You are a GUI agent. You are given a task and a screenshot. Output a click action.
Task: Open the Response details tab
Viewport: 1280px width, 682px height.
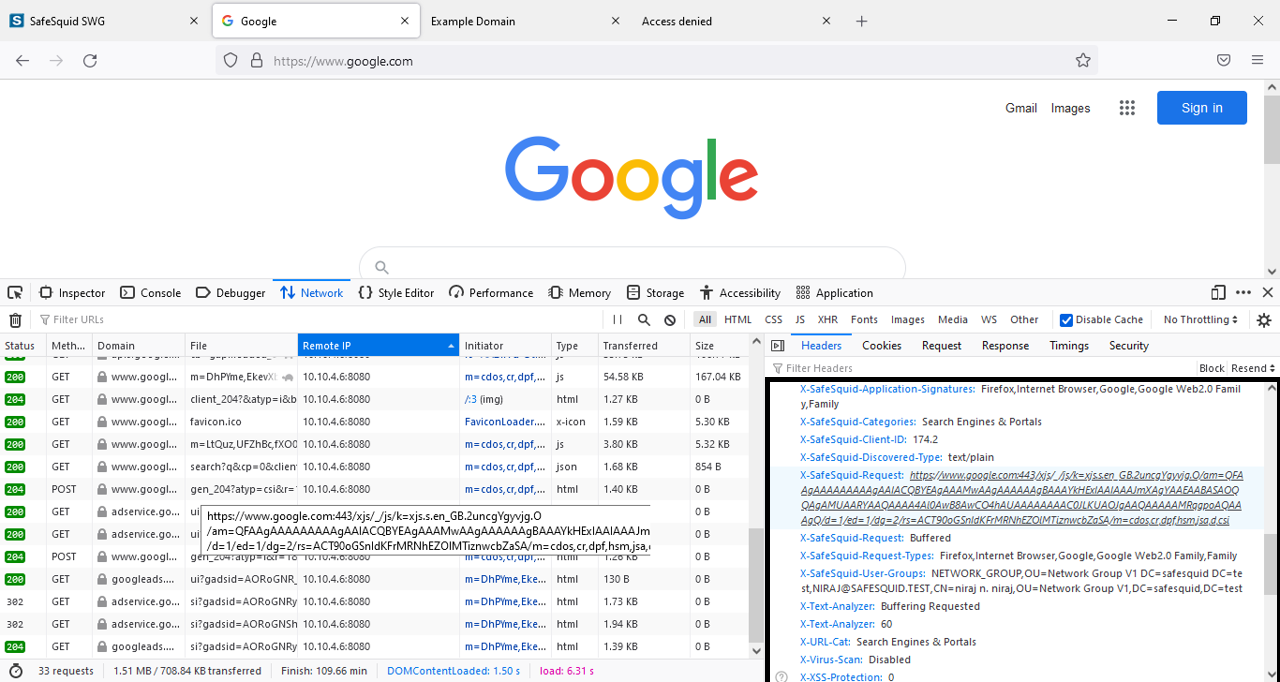(1005, 346)
